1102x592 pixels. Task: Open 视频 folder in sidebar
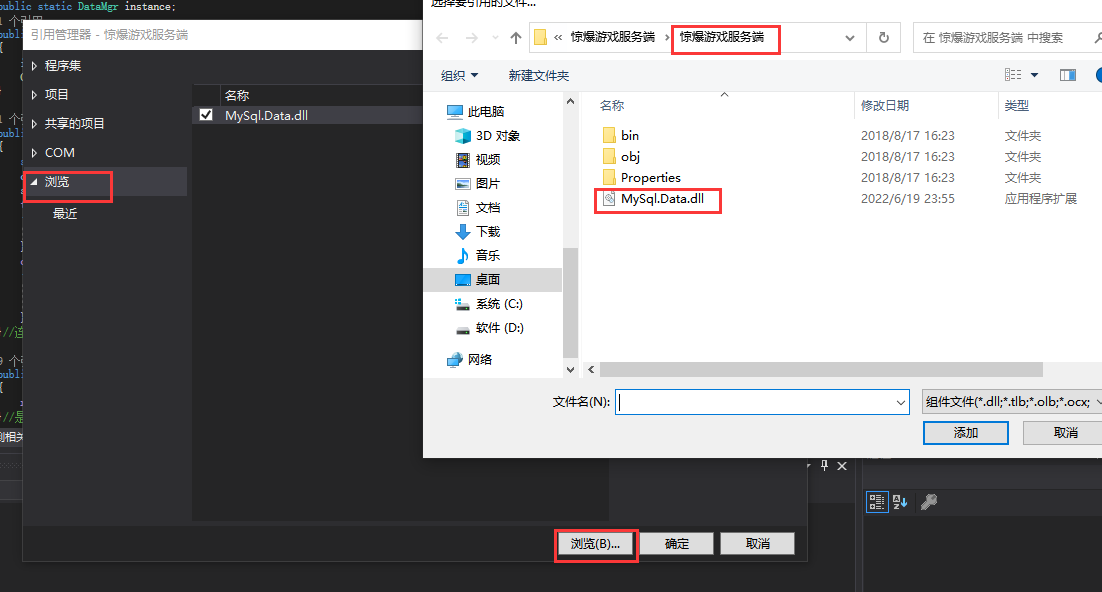[478, 160]
